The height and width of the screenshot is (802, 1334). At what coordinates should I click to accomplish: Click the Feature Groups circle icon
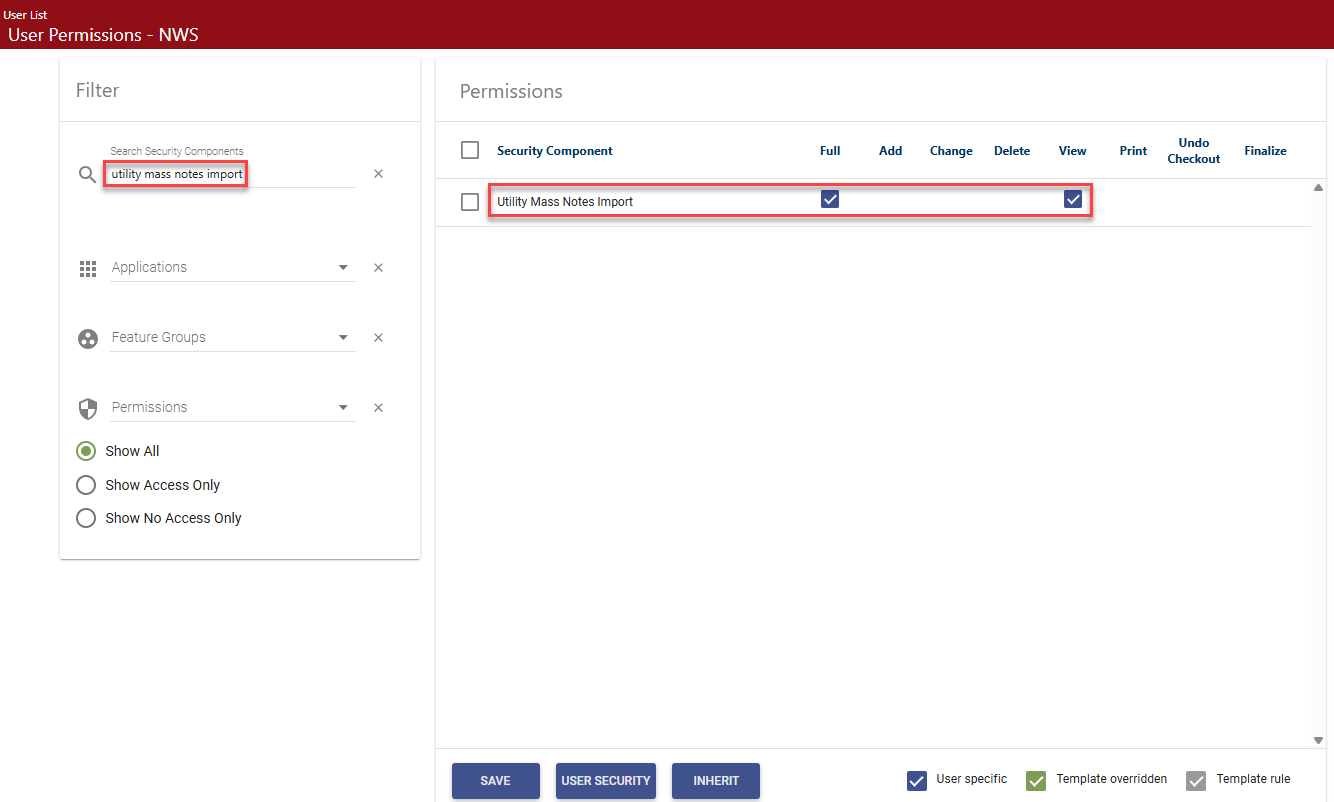coord(87,338)
